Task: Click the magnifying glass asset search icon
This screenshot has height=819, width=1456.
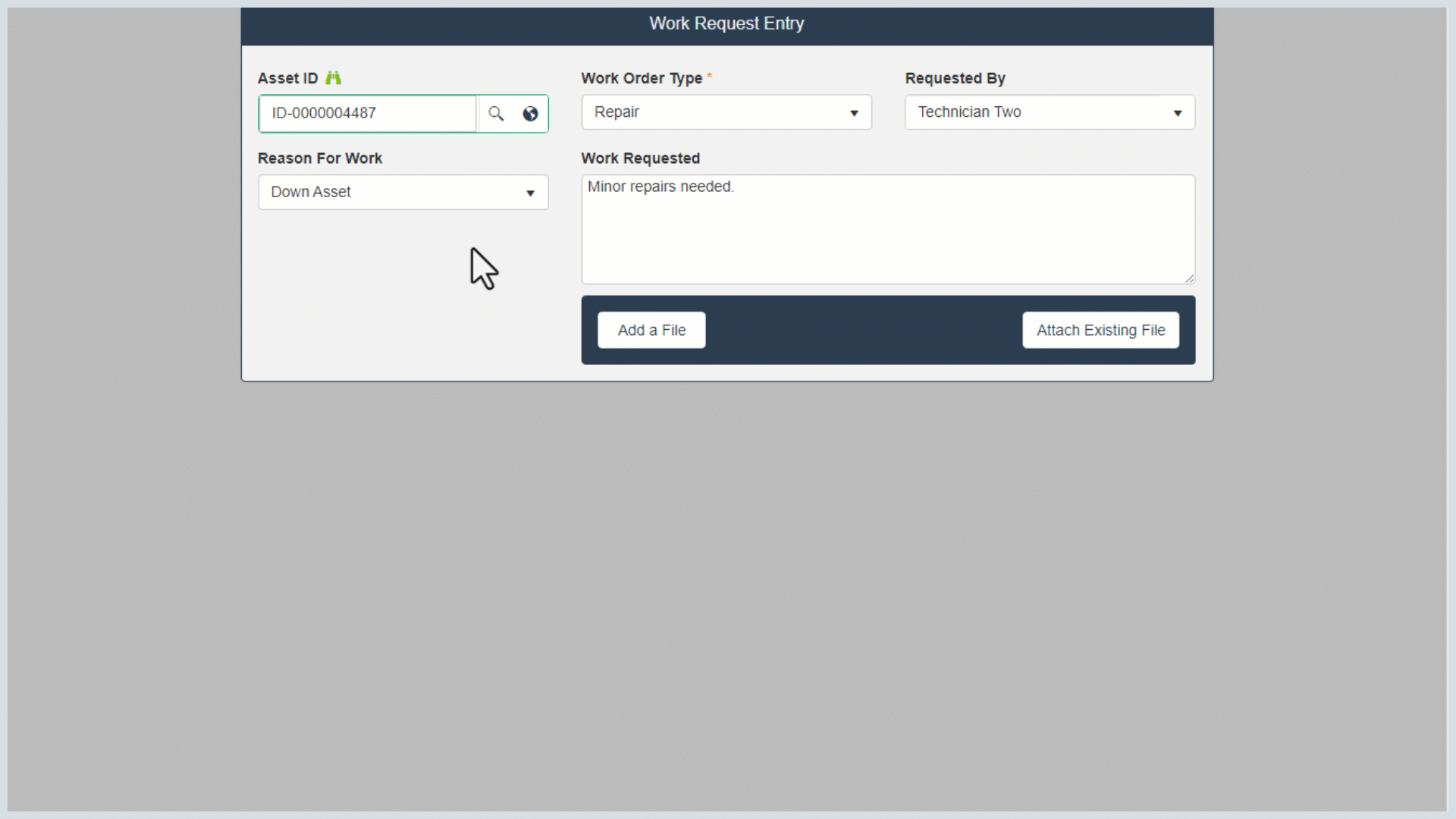Action: click(496, 114)
